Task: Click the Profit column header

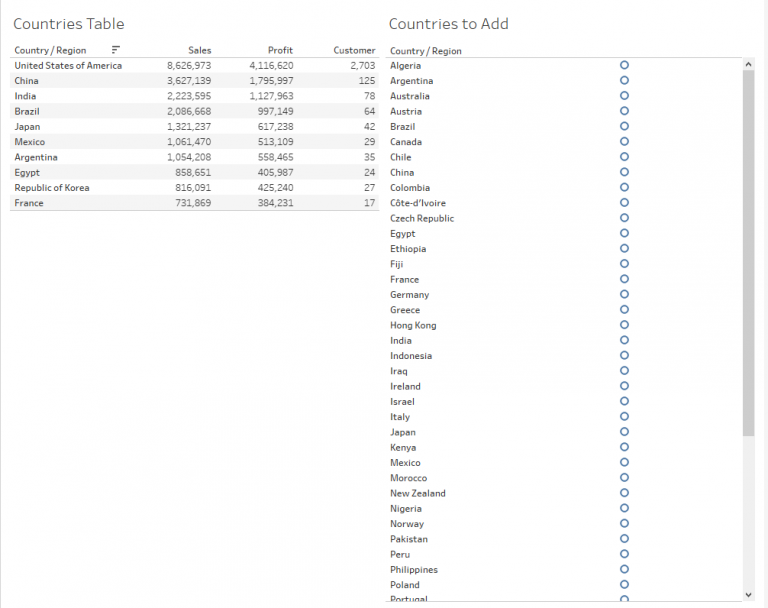Action: point(280,50)
